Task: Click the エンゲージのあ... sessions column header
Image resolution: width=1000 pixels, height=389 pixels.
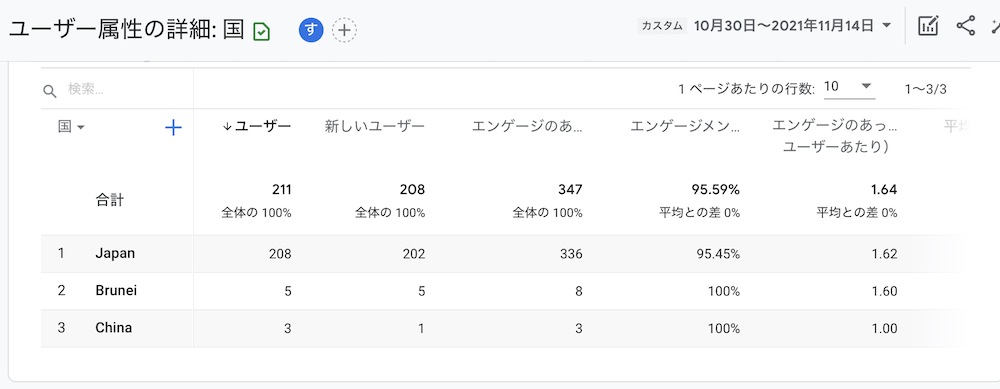Action: pyautogui.click(x=527, y=126)
